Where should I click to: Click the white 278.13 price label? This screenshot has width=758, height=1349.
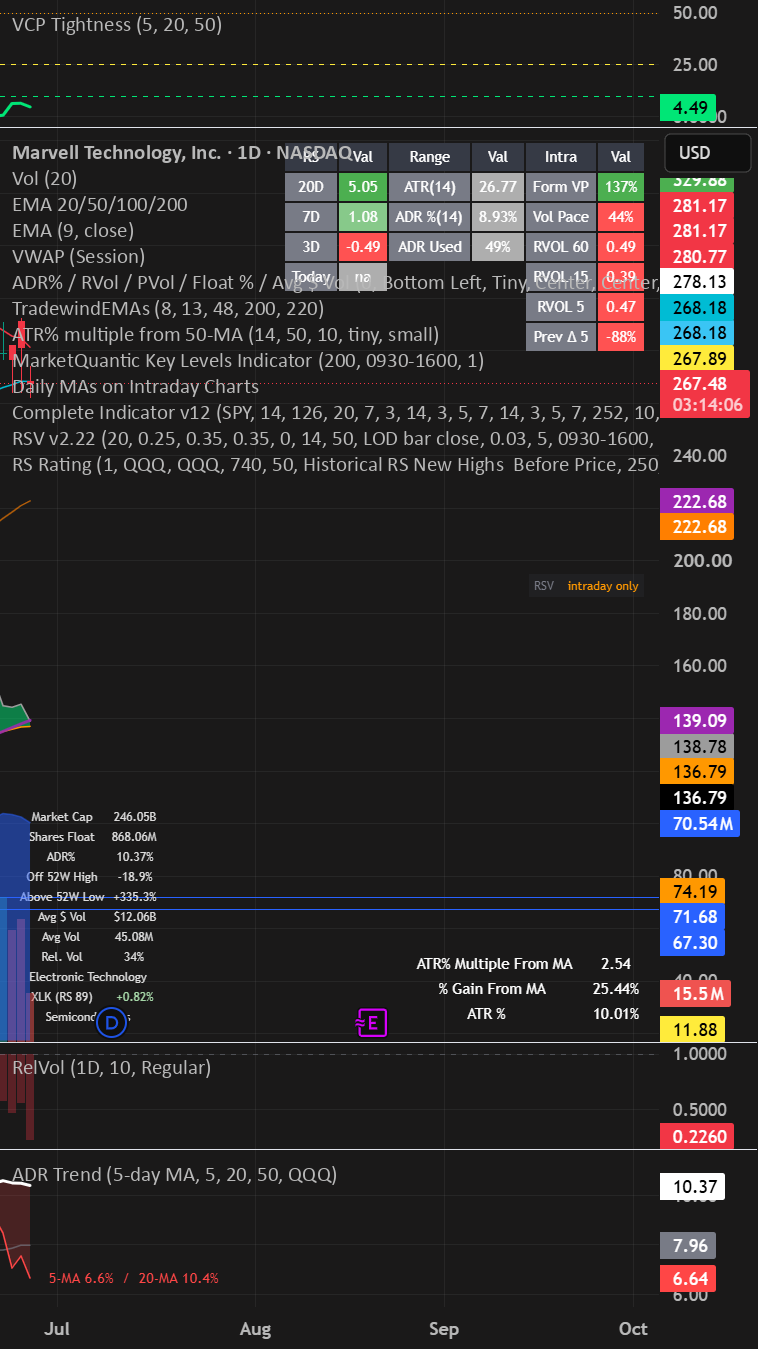(697, 281)
